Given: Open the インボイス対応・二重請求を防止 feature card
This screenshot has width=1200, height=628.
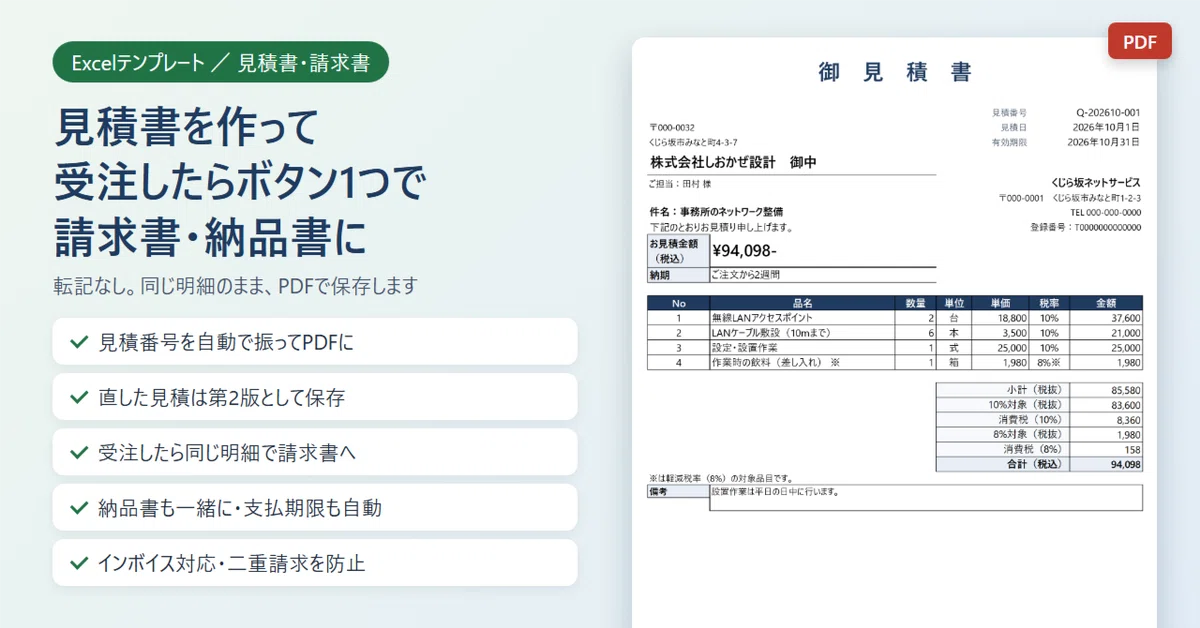Looking at the screenshot, I should click(315, 563).
